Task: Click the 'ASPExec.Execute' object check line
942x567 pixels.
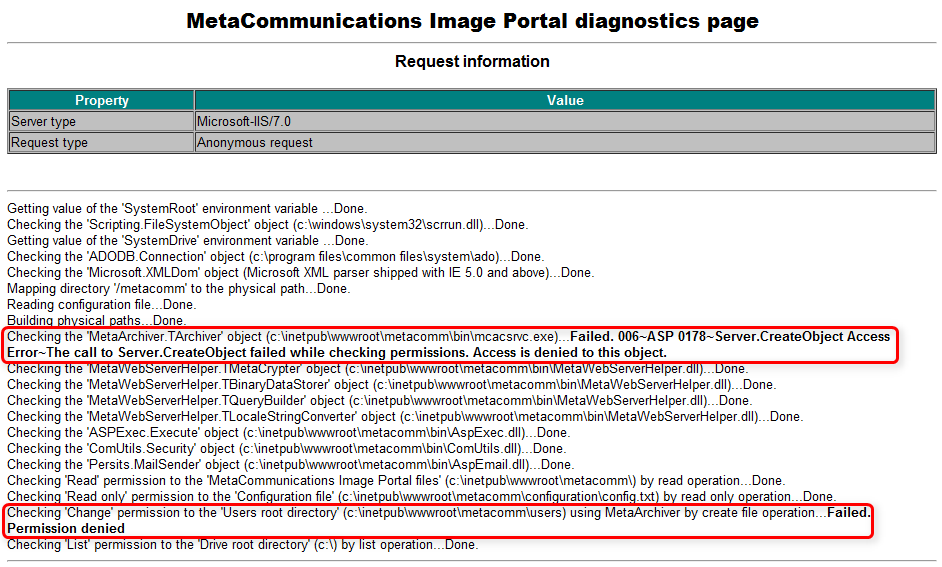Action: click(x=288, y=432)
